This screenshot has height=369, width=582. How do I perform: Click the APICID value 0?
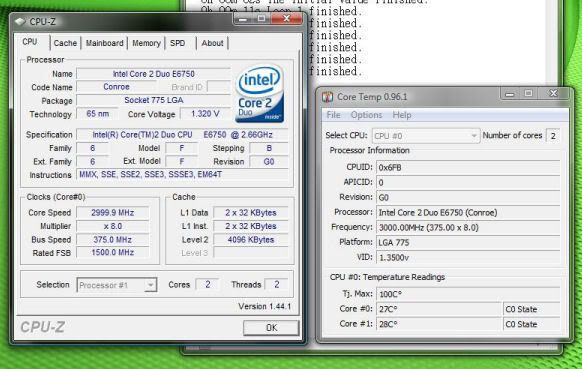[468, 182]
